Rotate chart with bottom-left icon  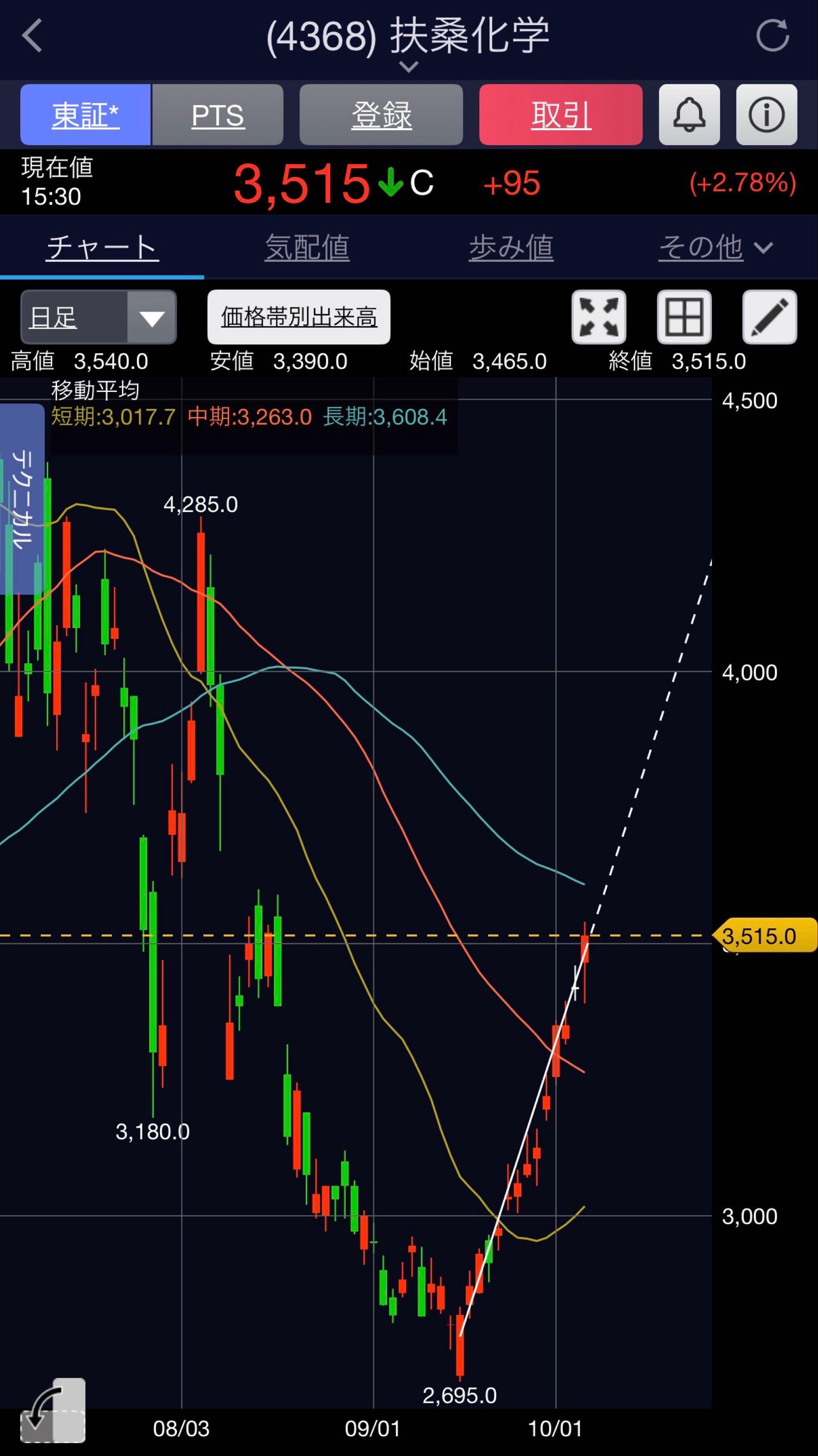pyautogui.click(x=53, y=1412)
